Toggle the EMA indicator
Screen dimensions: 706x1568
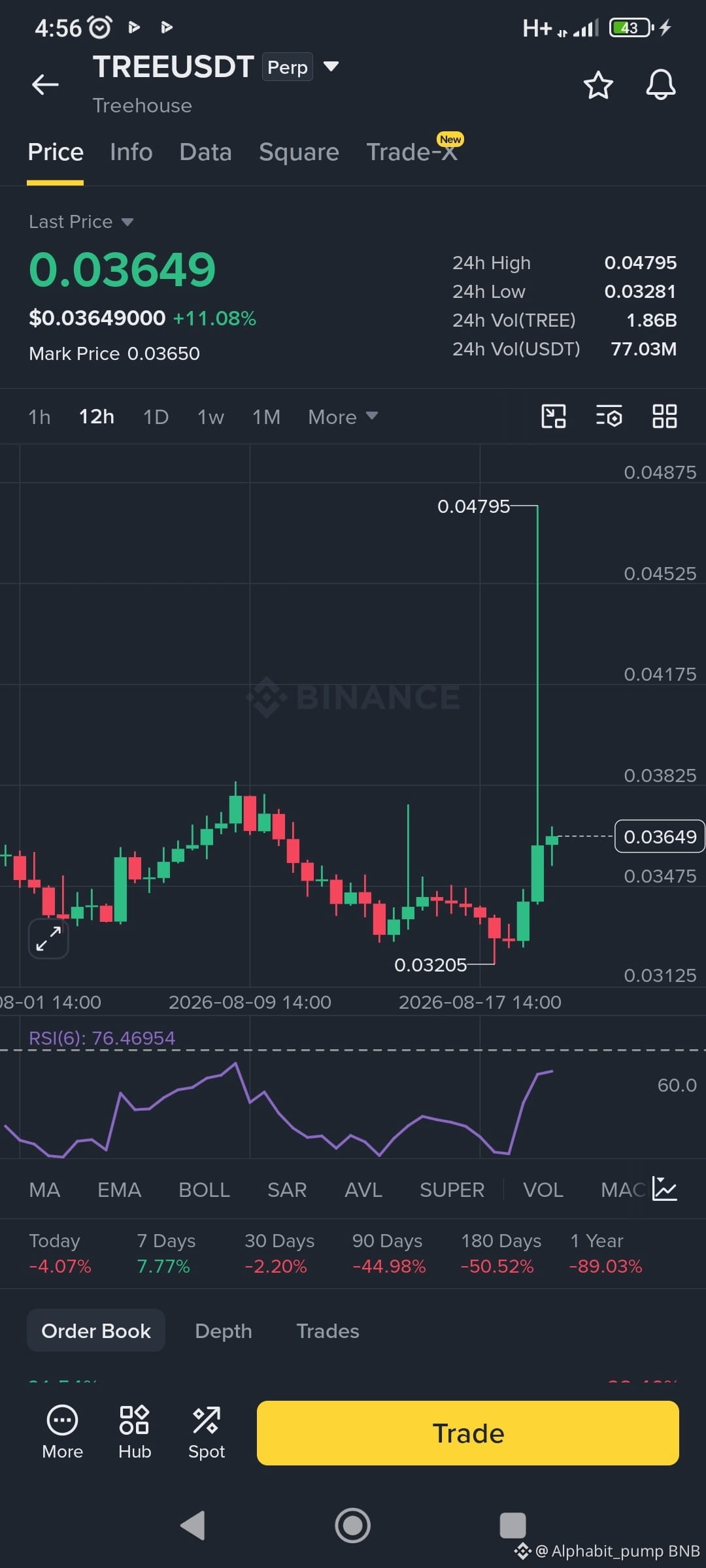(x=120, y=1190)
